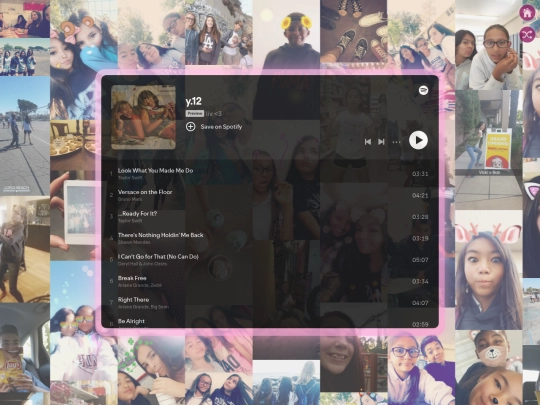540x405 pixels.
Task: Open the sunflower crown filter photo
Action: [286, 34]
